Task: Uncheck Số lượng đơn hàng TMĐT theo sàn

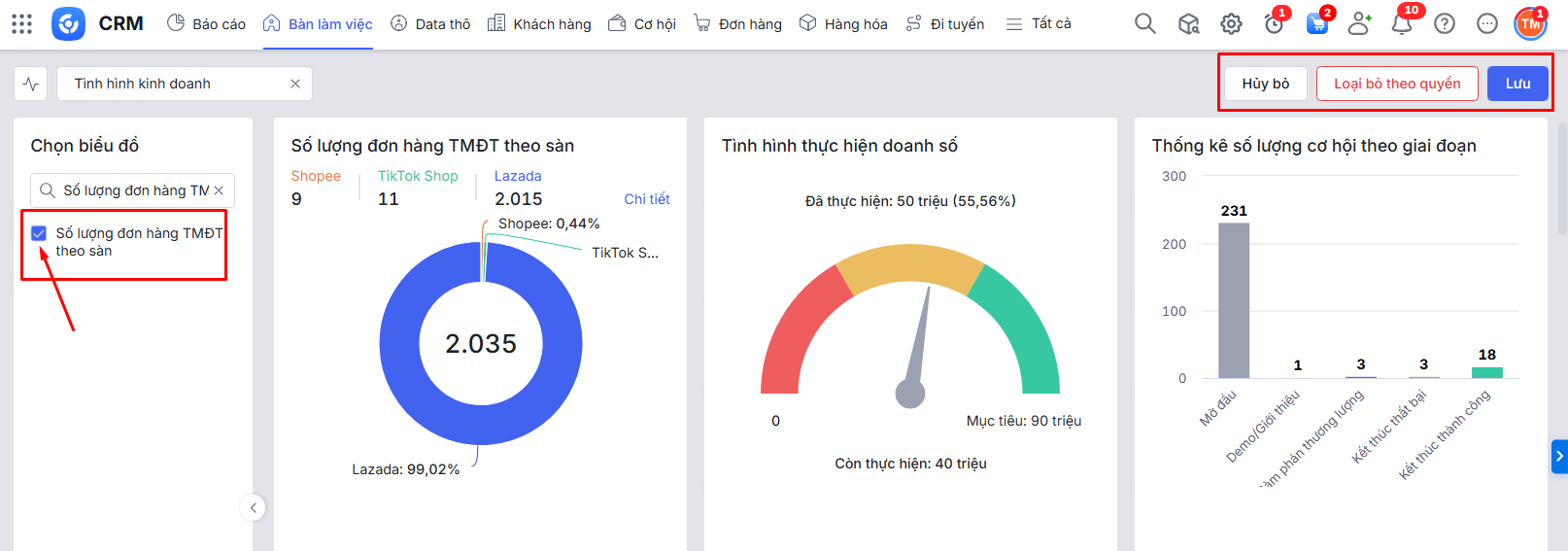Action: coord(39,233)
